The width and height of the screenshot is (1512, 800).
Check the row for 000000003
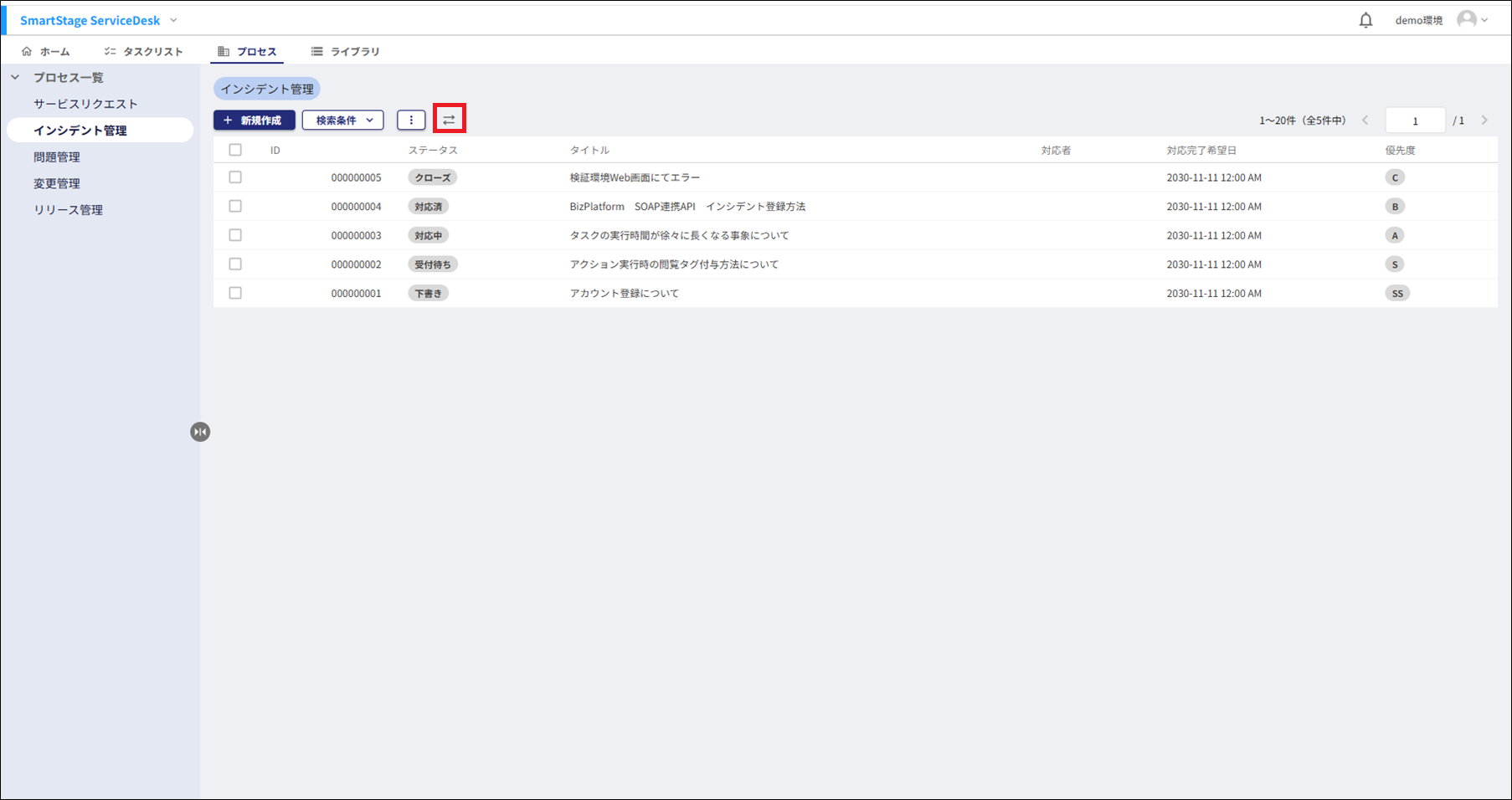click(235, 235)
